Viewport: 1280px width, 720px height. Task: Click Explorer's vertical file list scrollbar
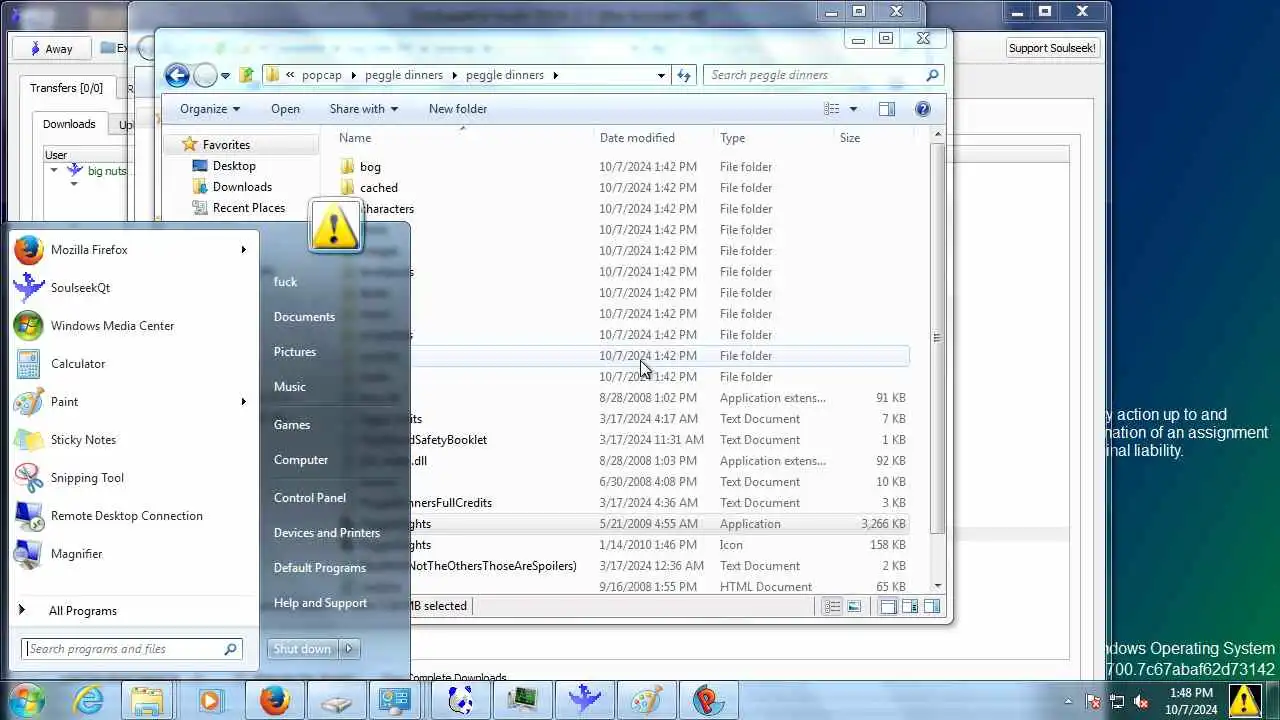[x=937, y=338]
